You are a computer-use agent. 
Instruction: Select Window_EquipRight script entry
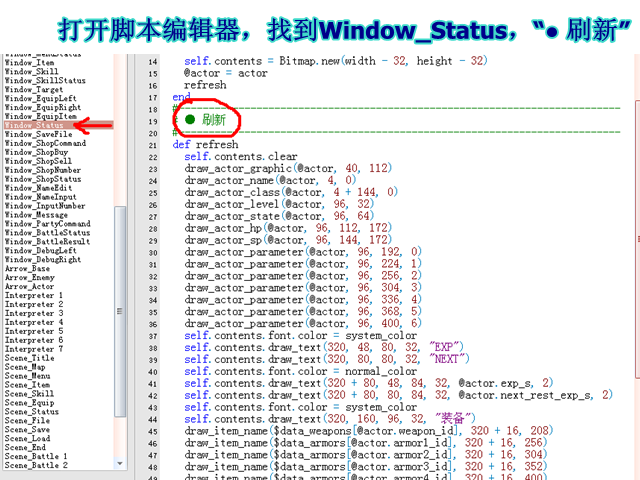click(43, 107)
